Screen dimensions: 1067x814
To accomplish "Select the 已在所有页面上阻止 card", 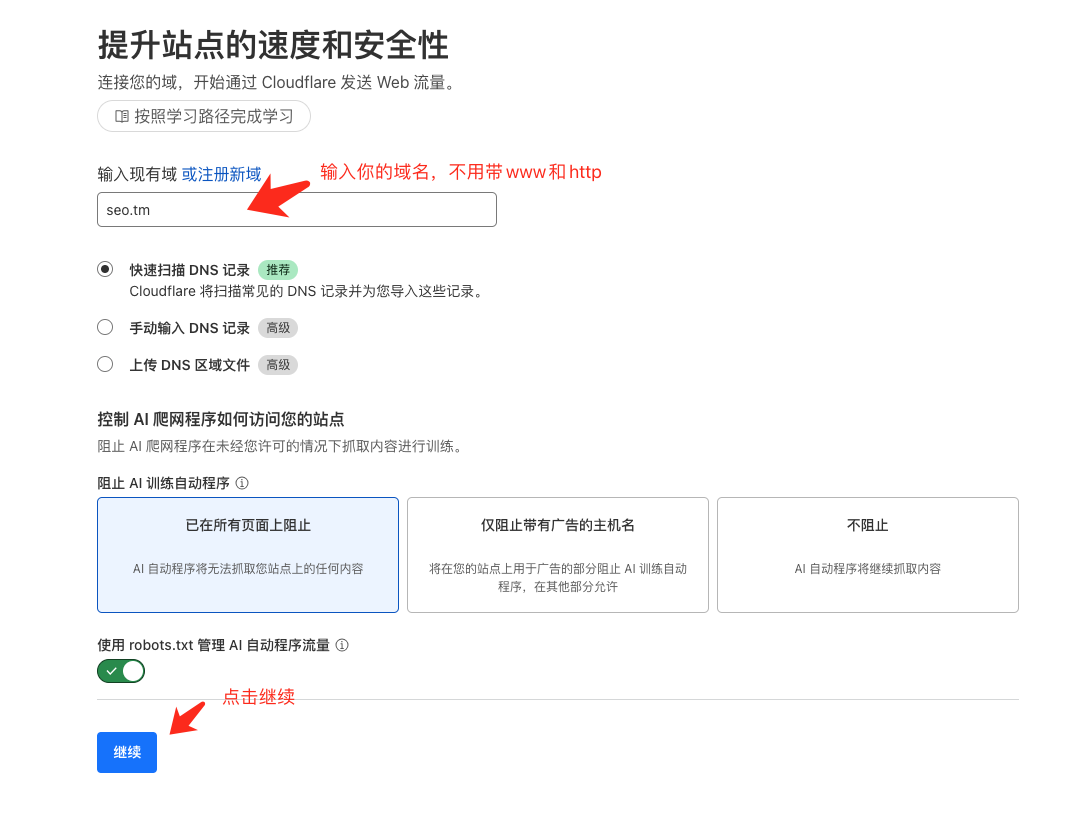I will (247, 554).
